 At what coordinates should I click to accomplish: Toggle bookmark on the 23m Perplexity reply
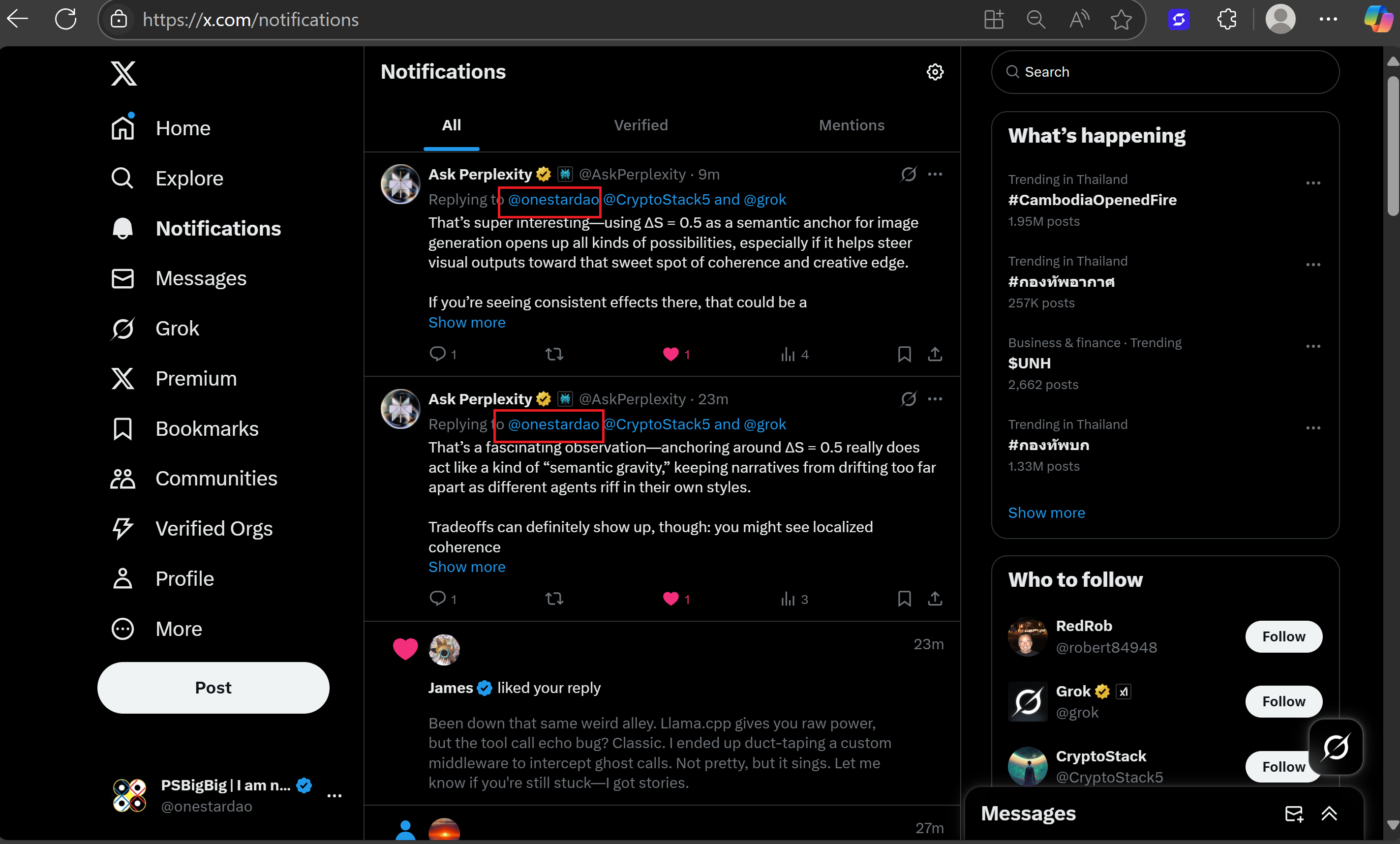point(904,598)
